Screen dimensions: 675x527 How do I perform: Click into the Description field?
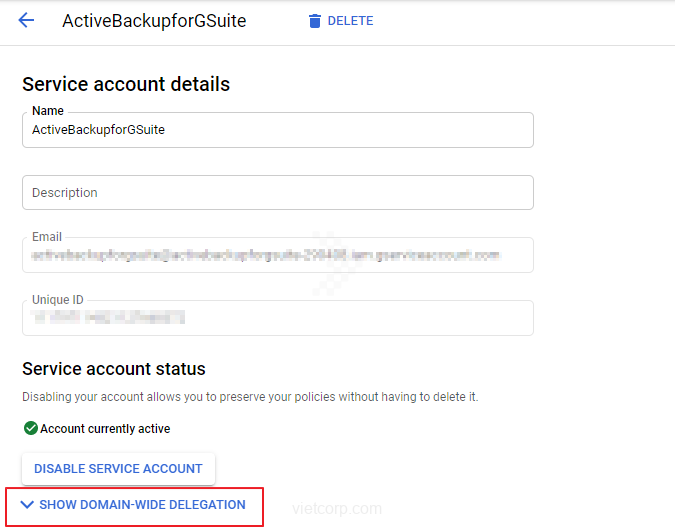pos(277,192)
